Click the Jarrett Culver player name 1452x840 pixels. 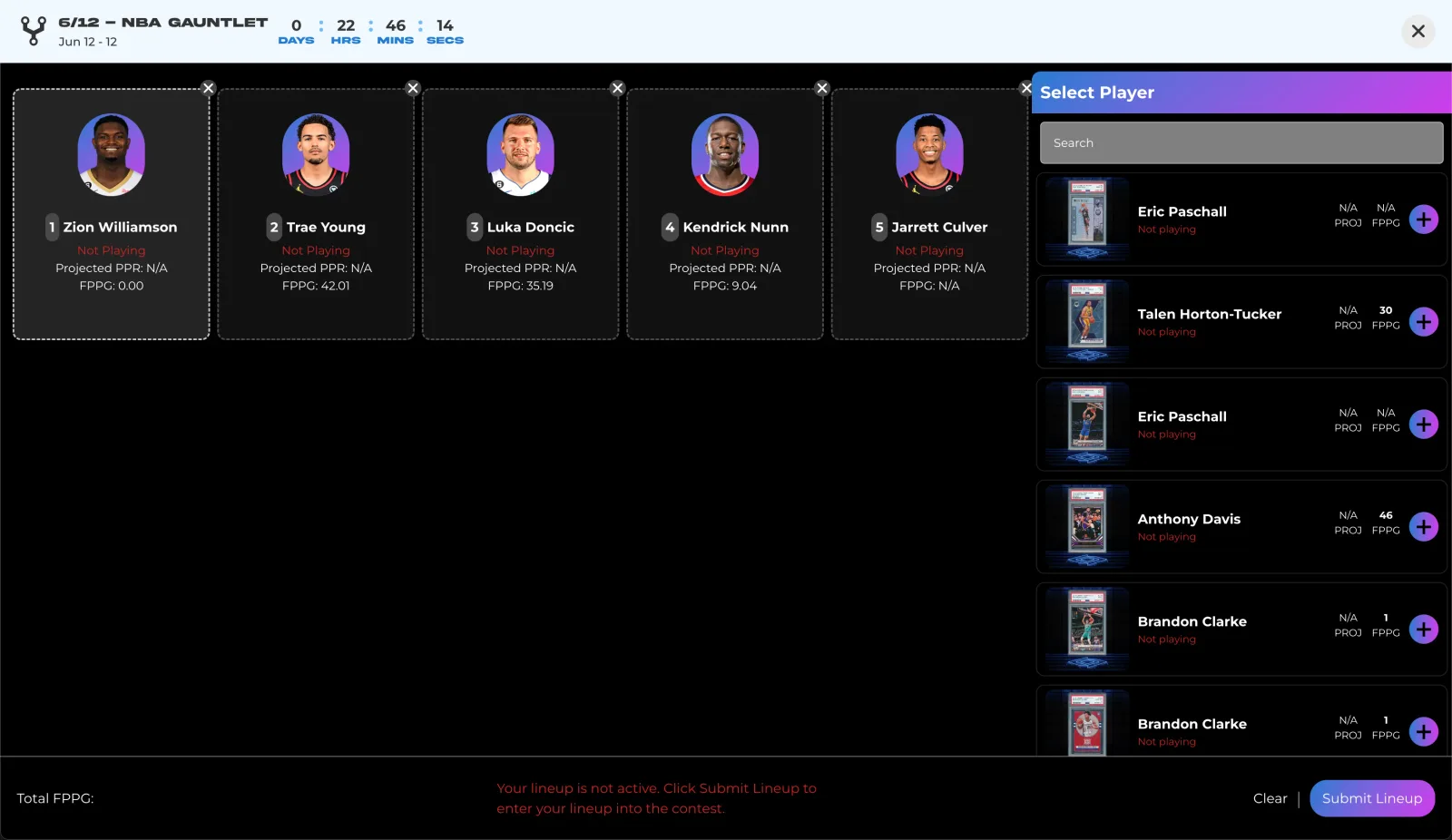coord(939,227)
